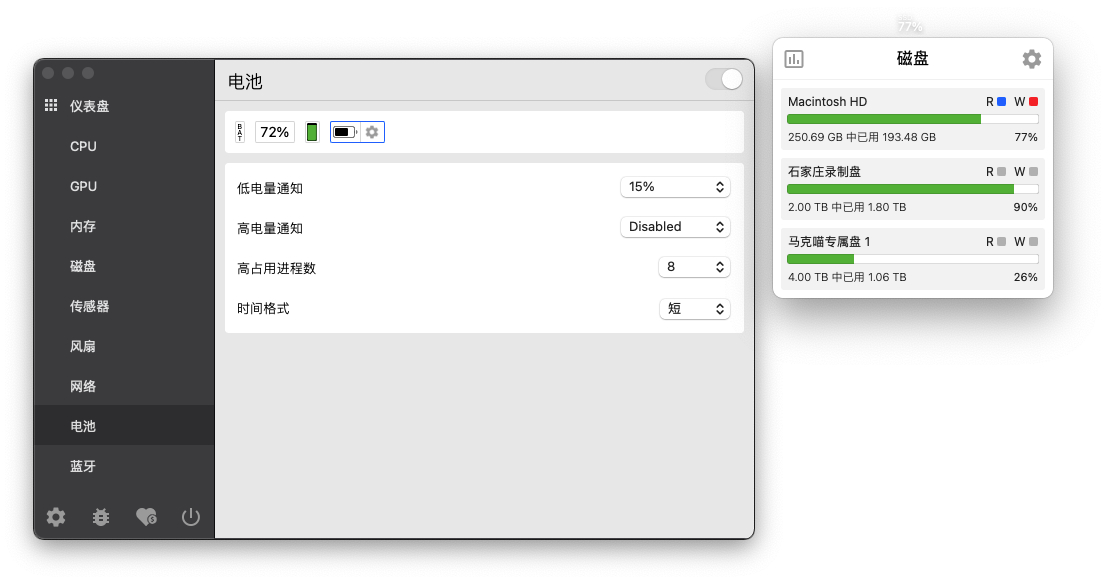This screenshot has height=581, width=1109.
Task: Click the power quit icon
Action: click(191, 517)
